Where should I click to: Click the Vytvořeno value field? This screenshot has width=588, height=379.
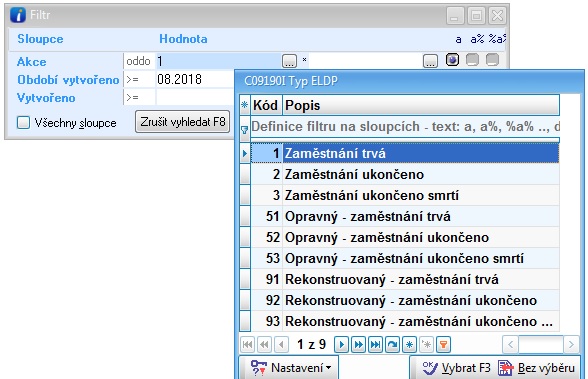point(195,98)
